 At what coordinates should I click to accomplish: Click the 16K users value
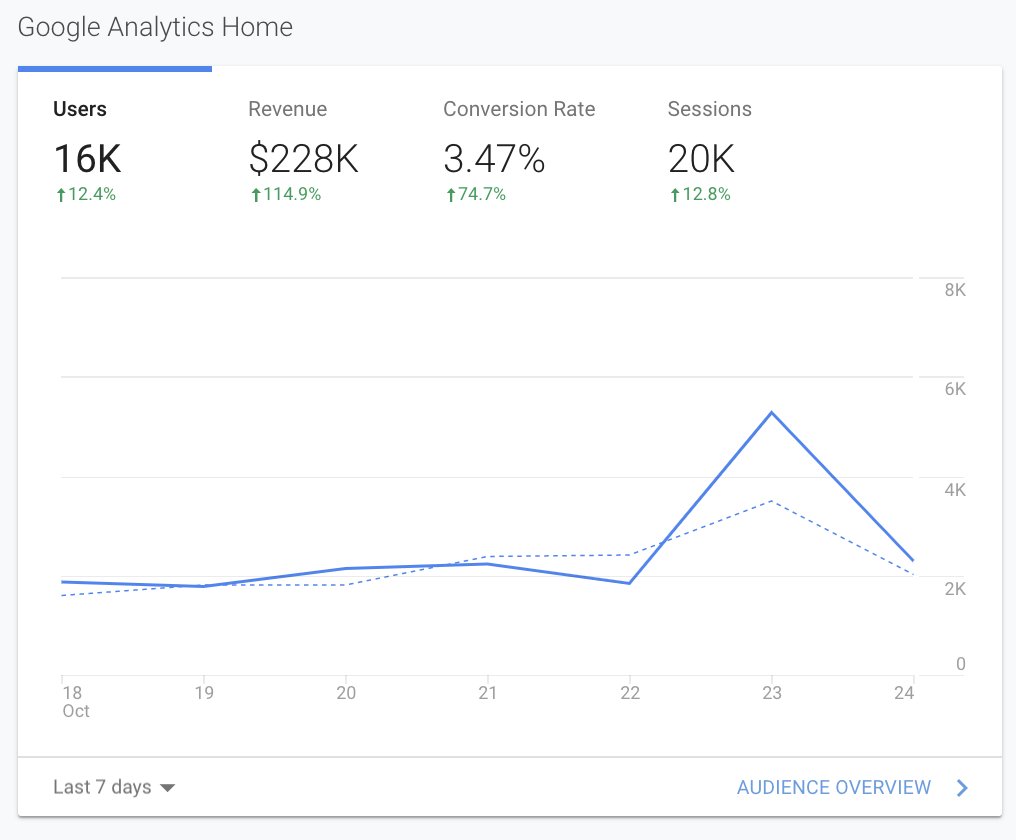pyautogui.click(x=87, y=158)
